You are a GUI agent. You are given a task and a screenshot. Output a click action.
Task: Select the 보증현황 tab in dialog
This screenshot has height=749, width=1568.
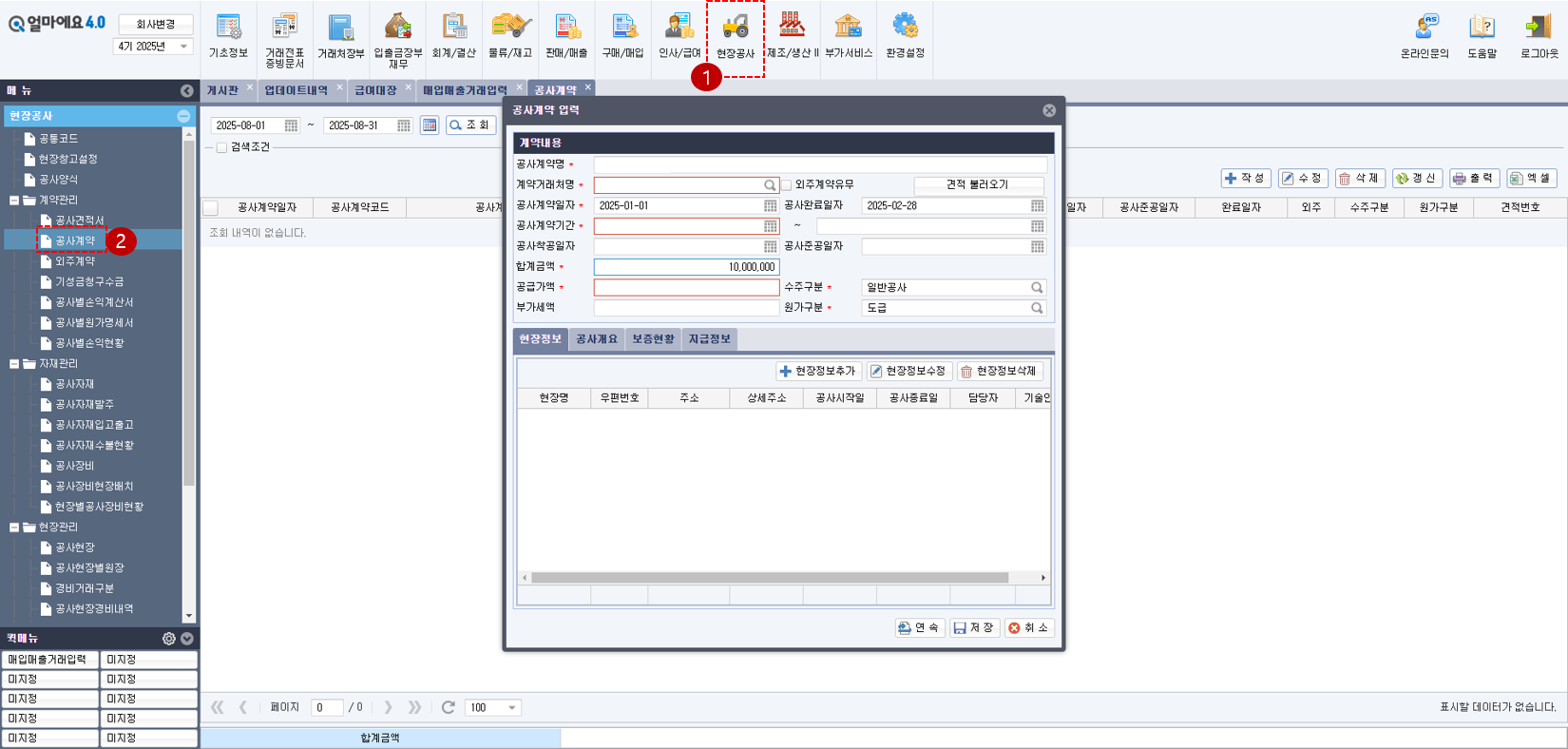pyautogui.click(x=653, y=339)
